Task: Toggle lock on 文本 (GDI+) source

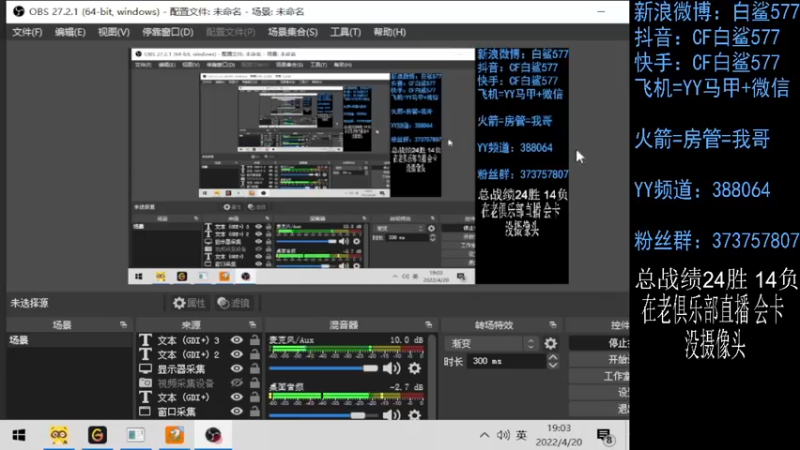Action: (255, 397)
